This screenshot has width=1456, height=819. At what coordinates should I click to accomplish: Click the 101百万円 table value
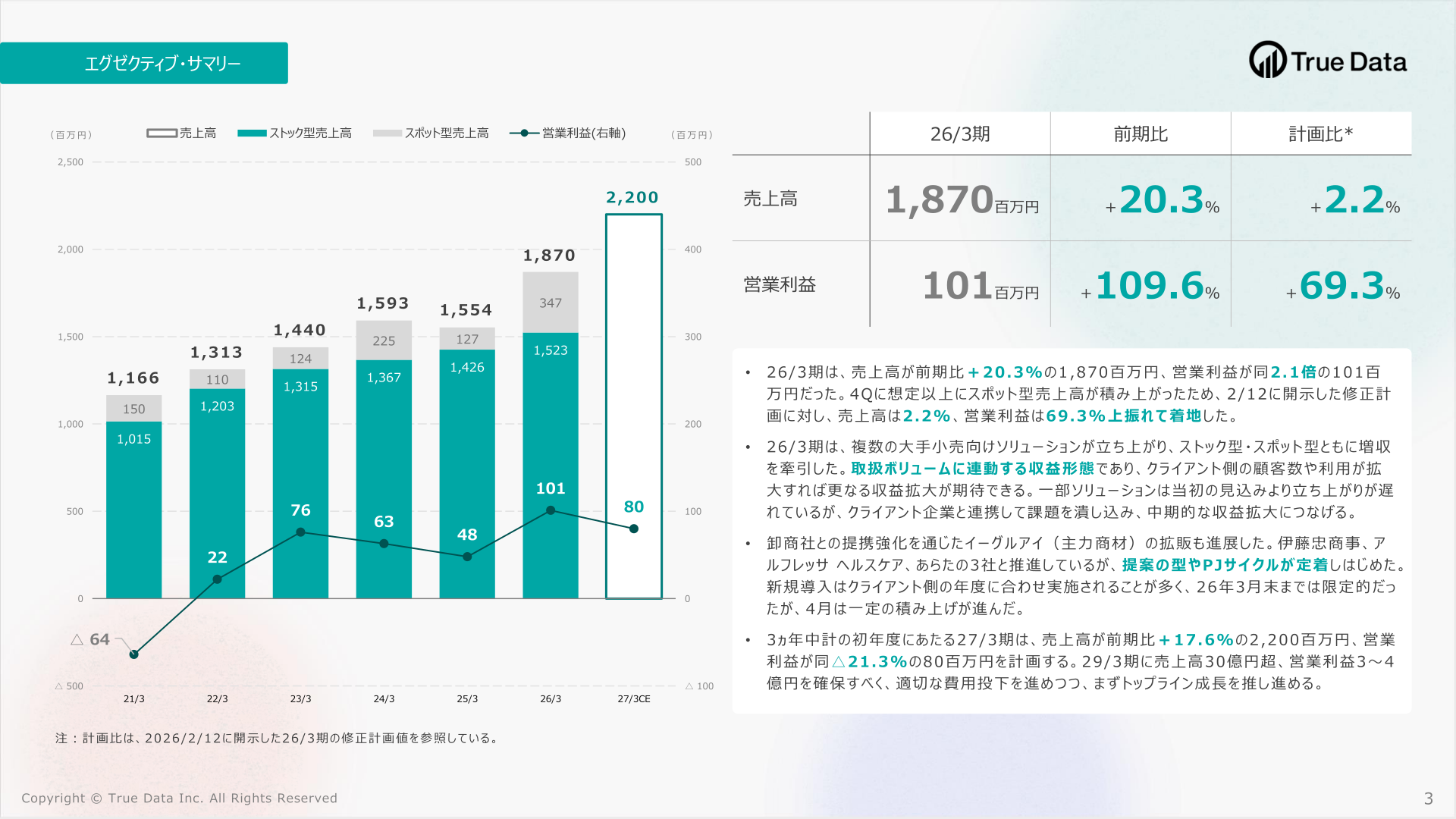click(x=981, y=286)
